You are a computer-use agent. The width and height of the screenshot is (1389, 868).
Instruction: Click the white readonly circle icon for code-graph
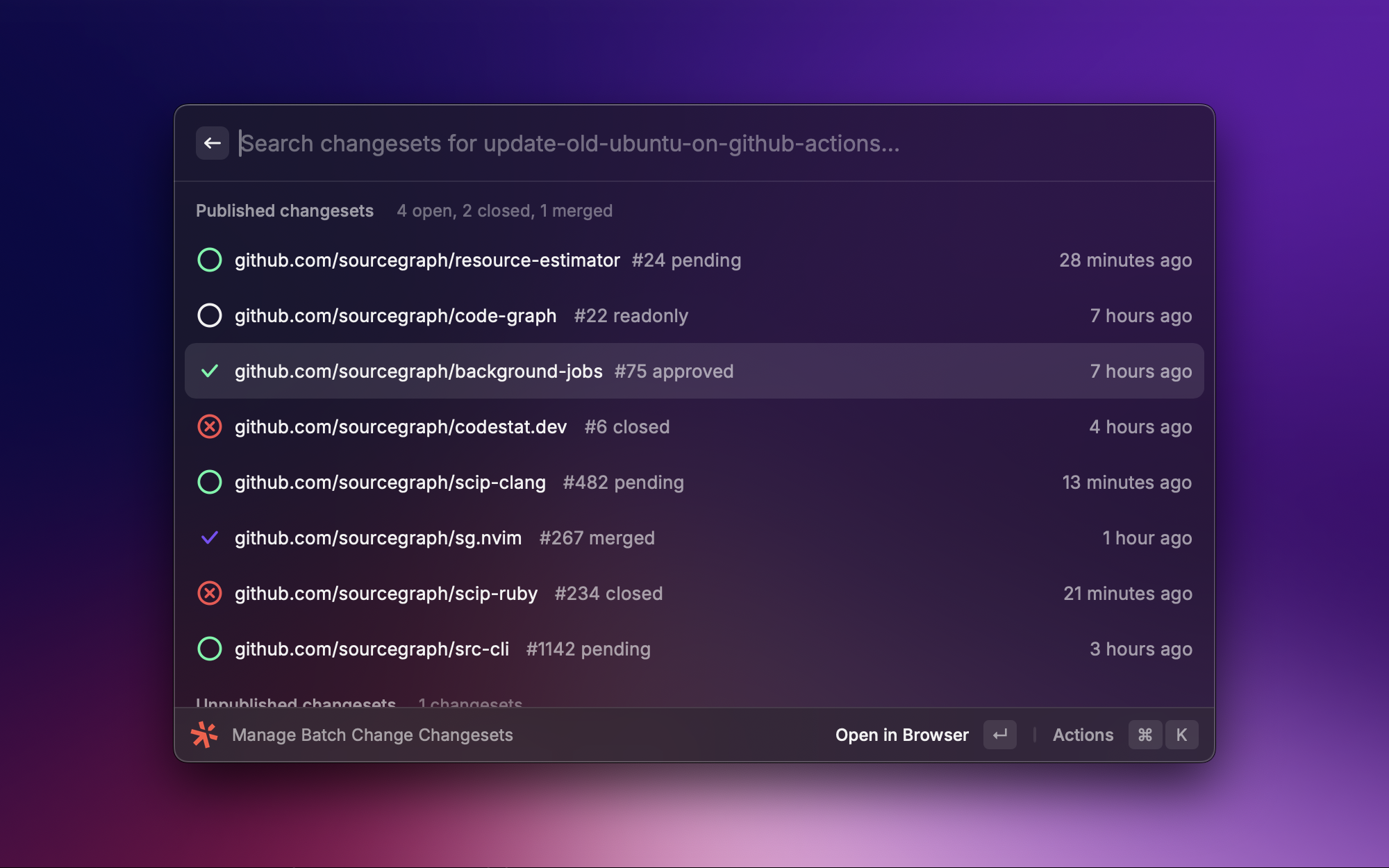(x=209, y=315)
